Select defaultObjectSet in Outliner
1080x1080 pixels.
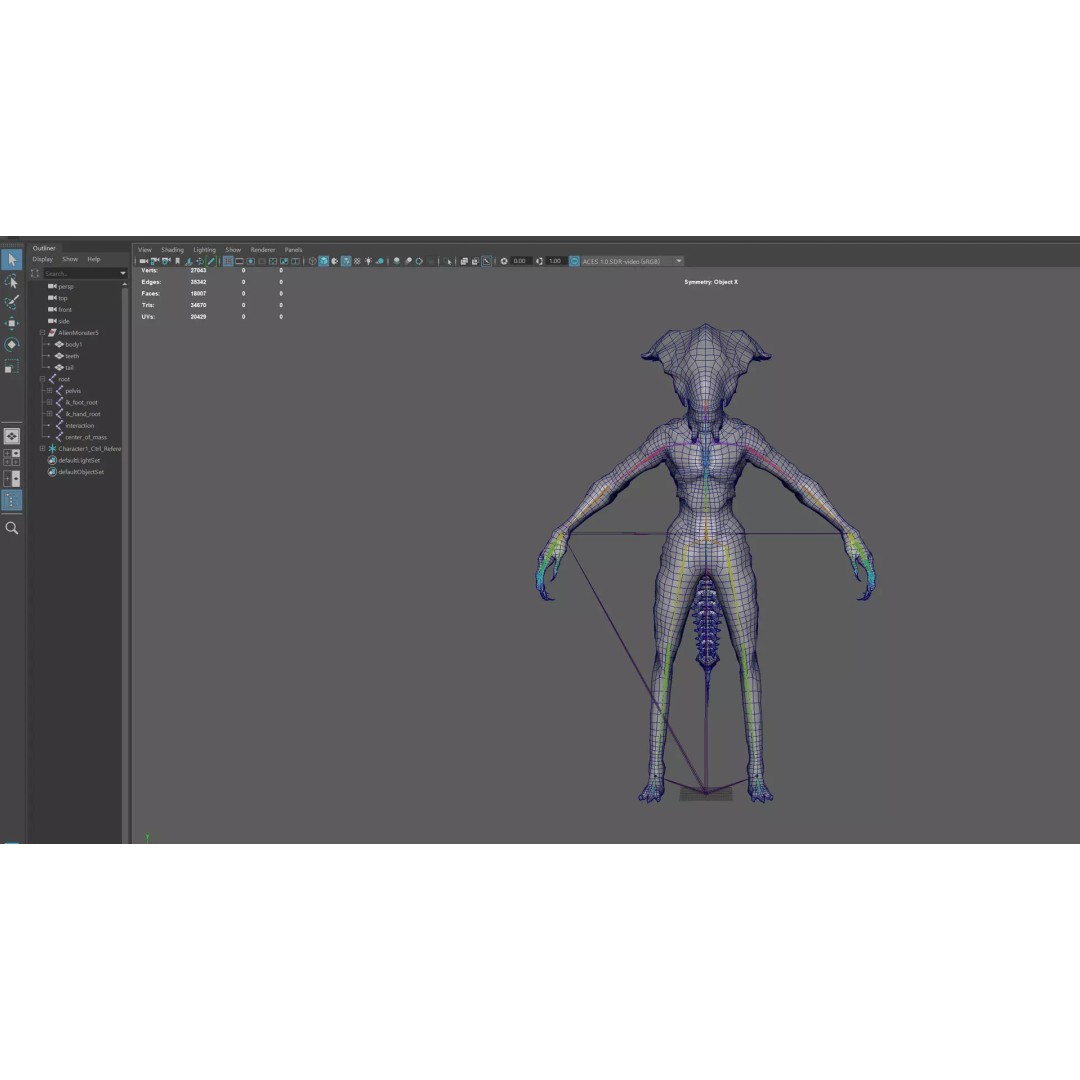[76, 472]
